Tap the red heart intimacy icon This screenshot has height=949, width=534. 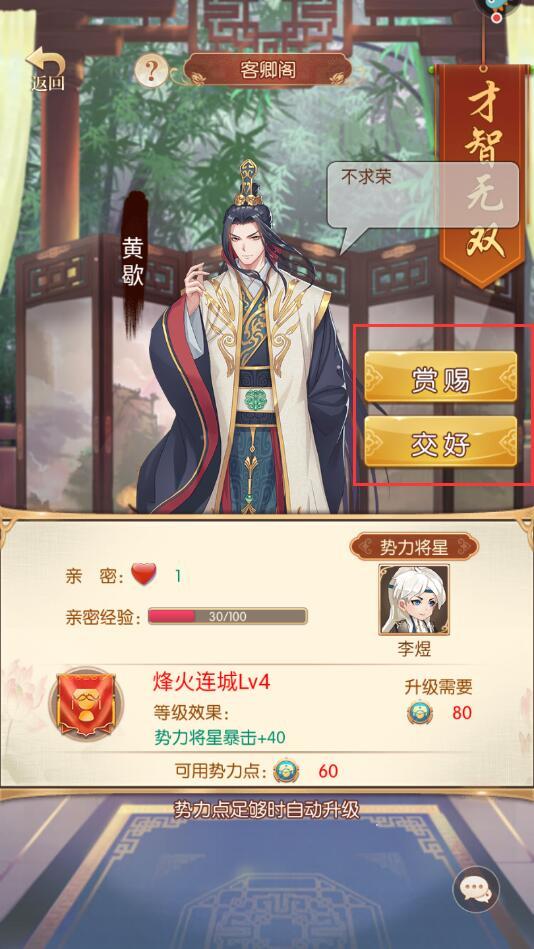tap(143, 574)
